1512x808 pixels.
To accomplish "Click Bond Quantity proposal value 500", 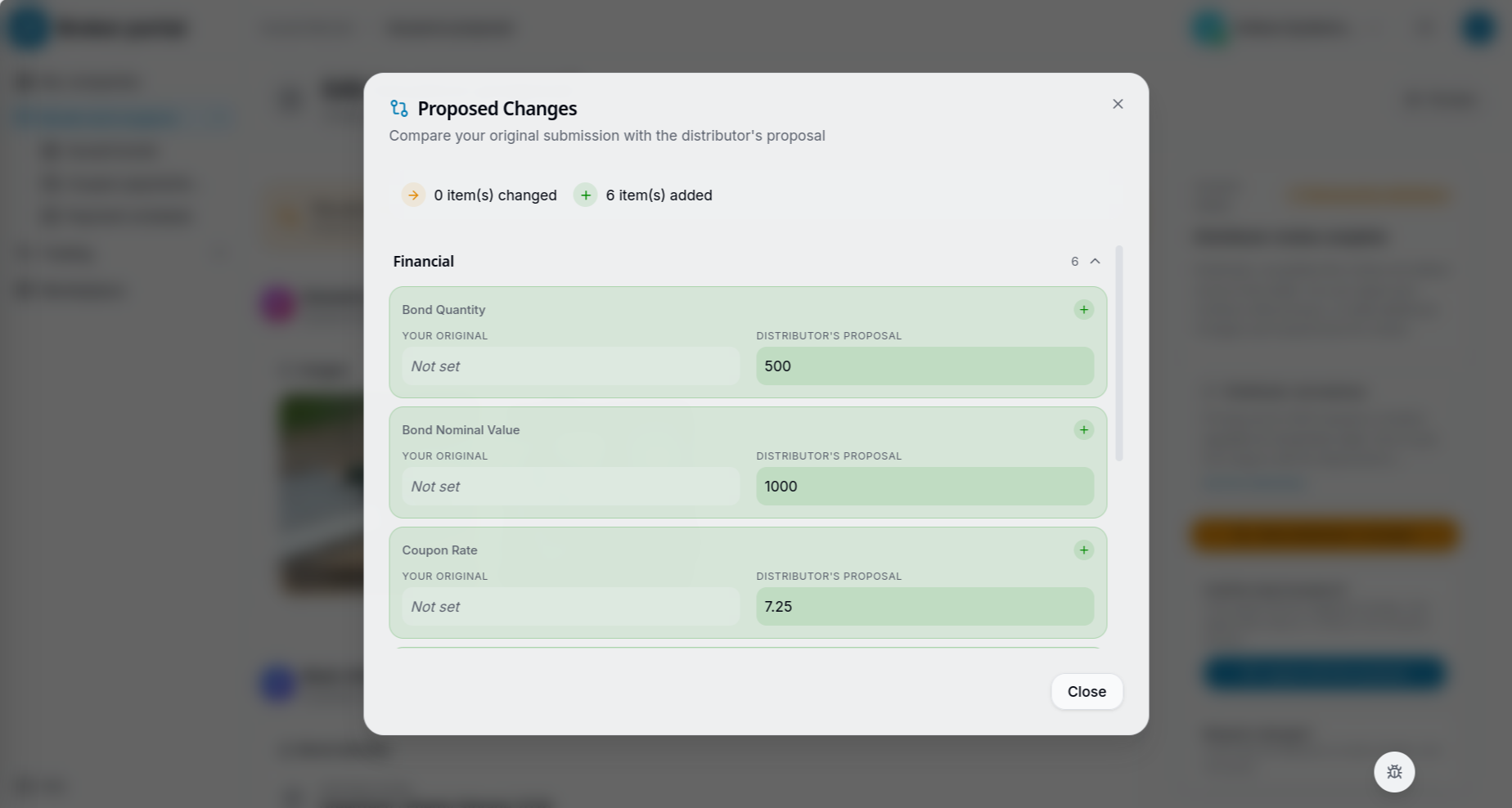I will coord(925,366).
